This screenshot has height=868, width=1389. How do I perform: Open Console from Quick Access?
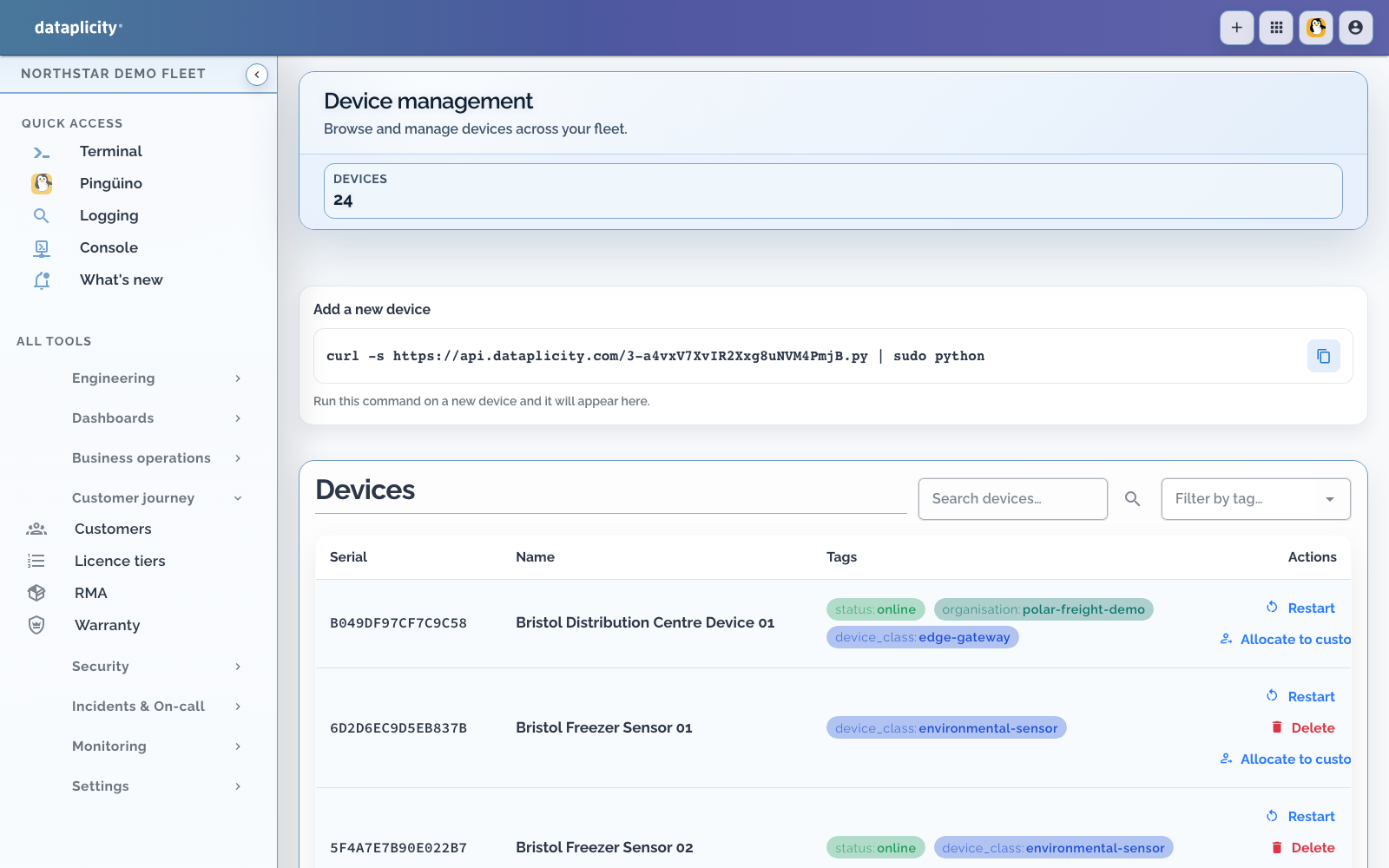[109, 248]
